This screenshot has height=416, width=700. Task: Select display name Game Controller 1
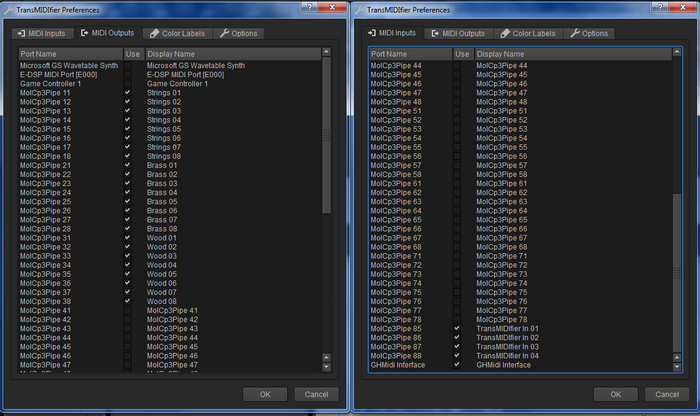[x=177, y=84]
